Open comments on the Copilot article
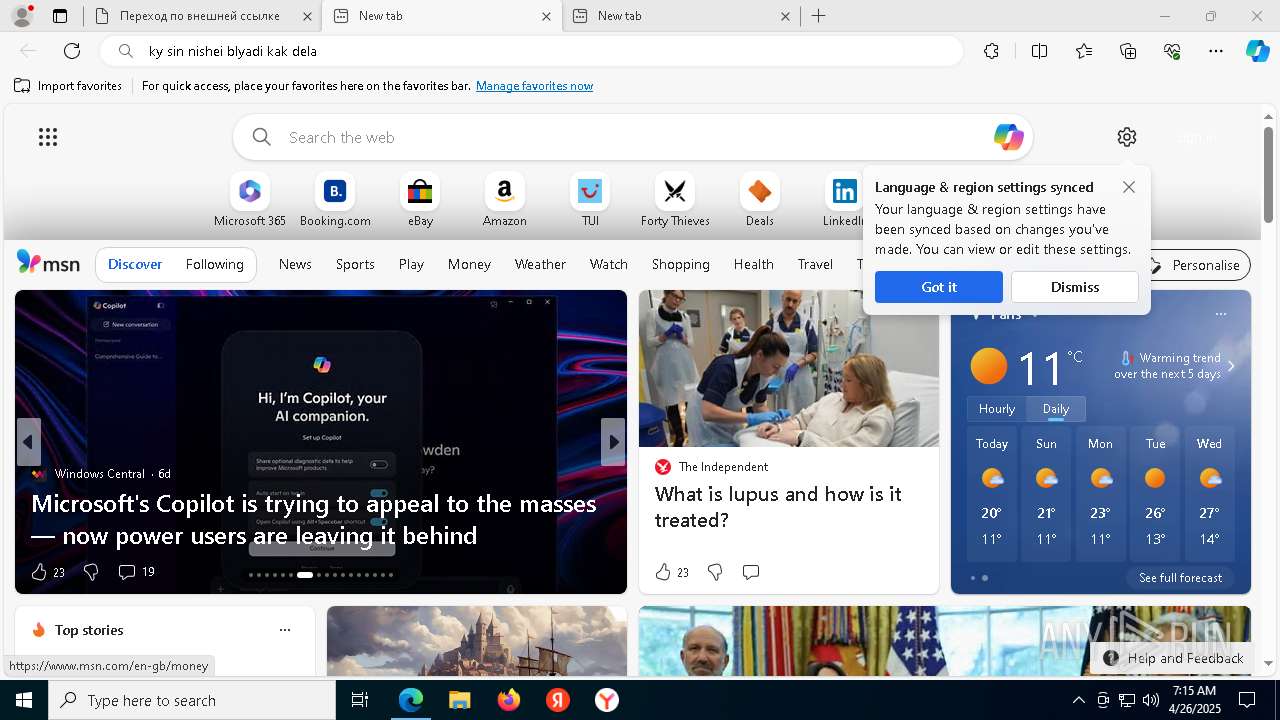 (136, 572)
